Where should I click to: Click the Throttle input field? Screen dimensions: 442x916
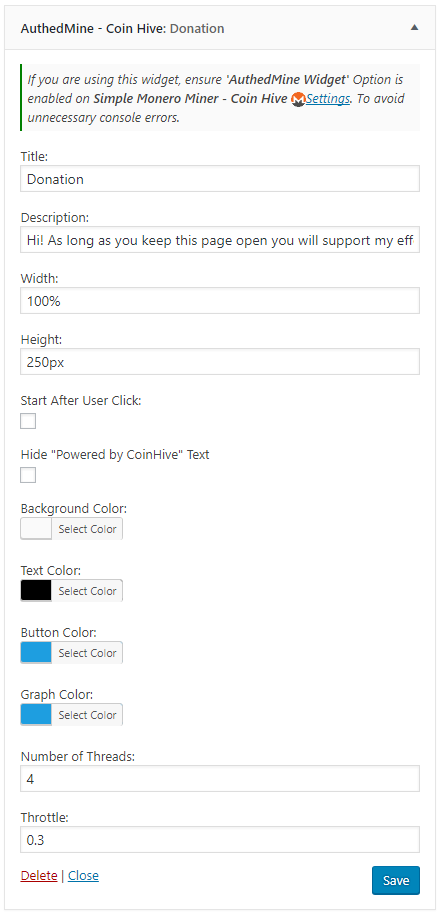pos(220,839)
